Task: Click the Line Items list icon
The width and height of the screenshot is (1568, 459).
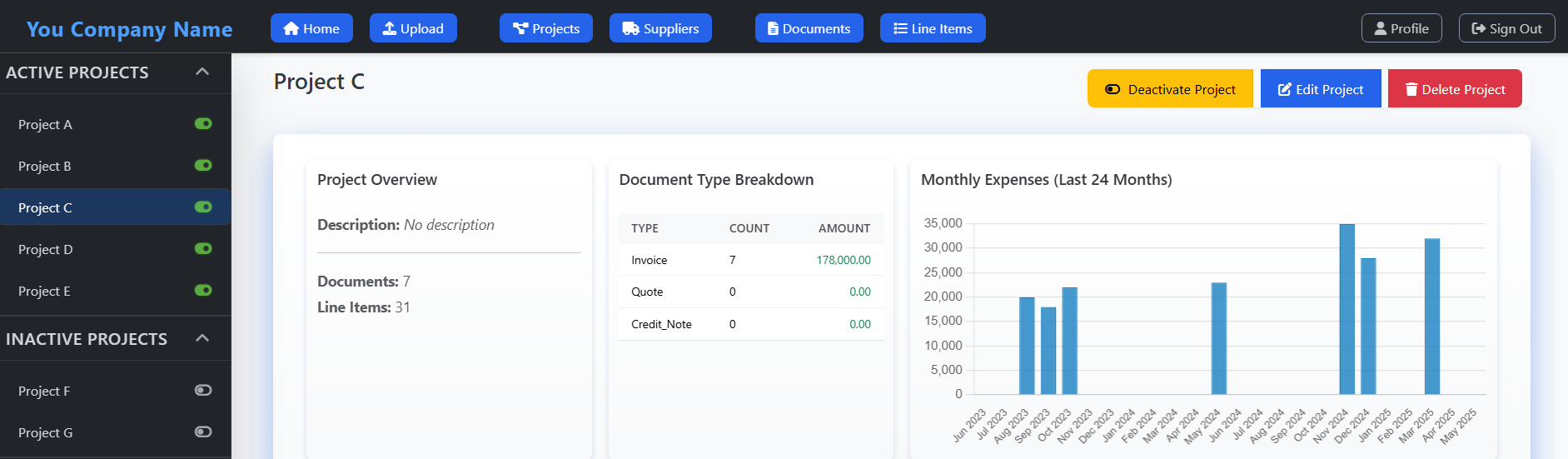Action: point(900,28)
